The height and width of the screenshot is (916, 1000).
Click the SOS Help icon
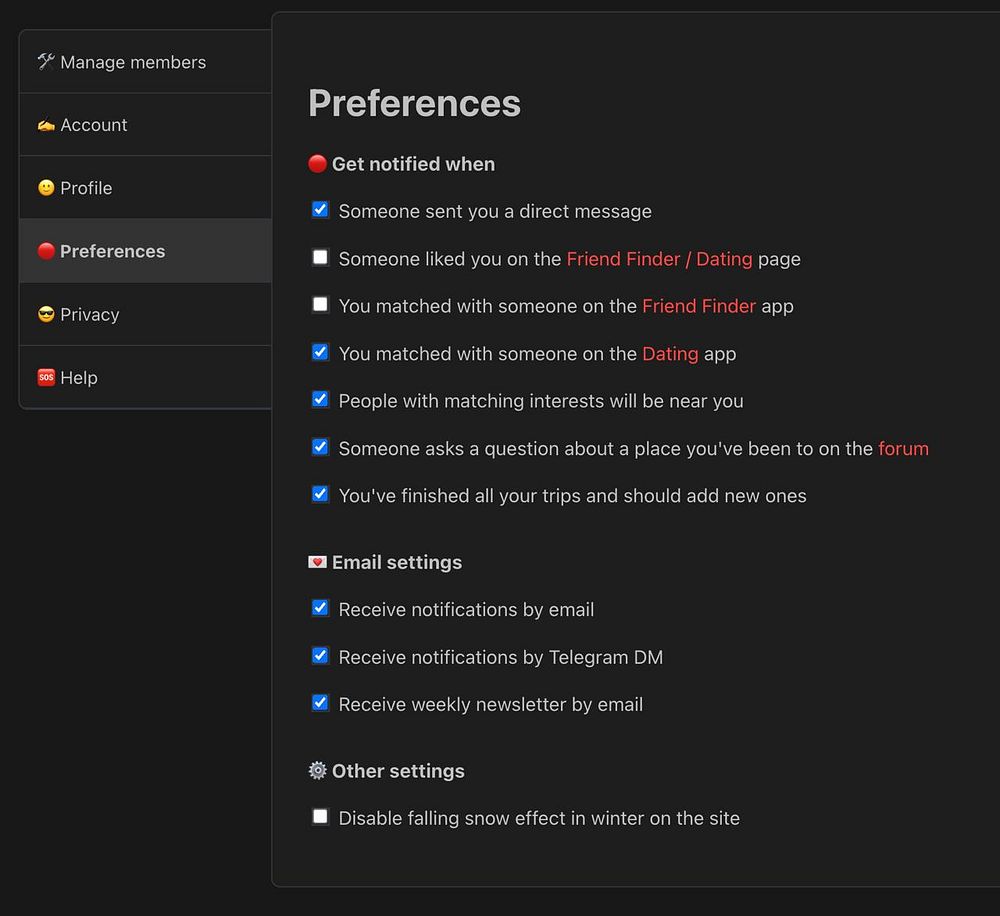tap(46, 377)
